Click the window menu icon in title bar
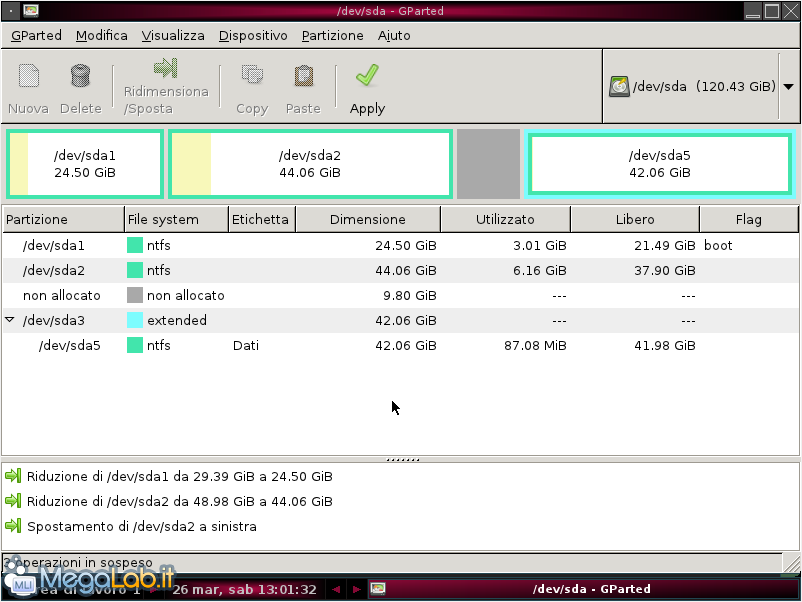 pyautogui.click(x=31, y=10)
